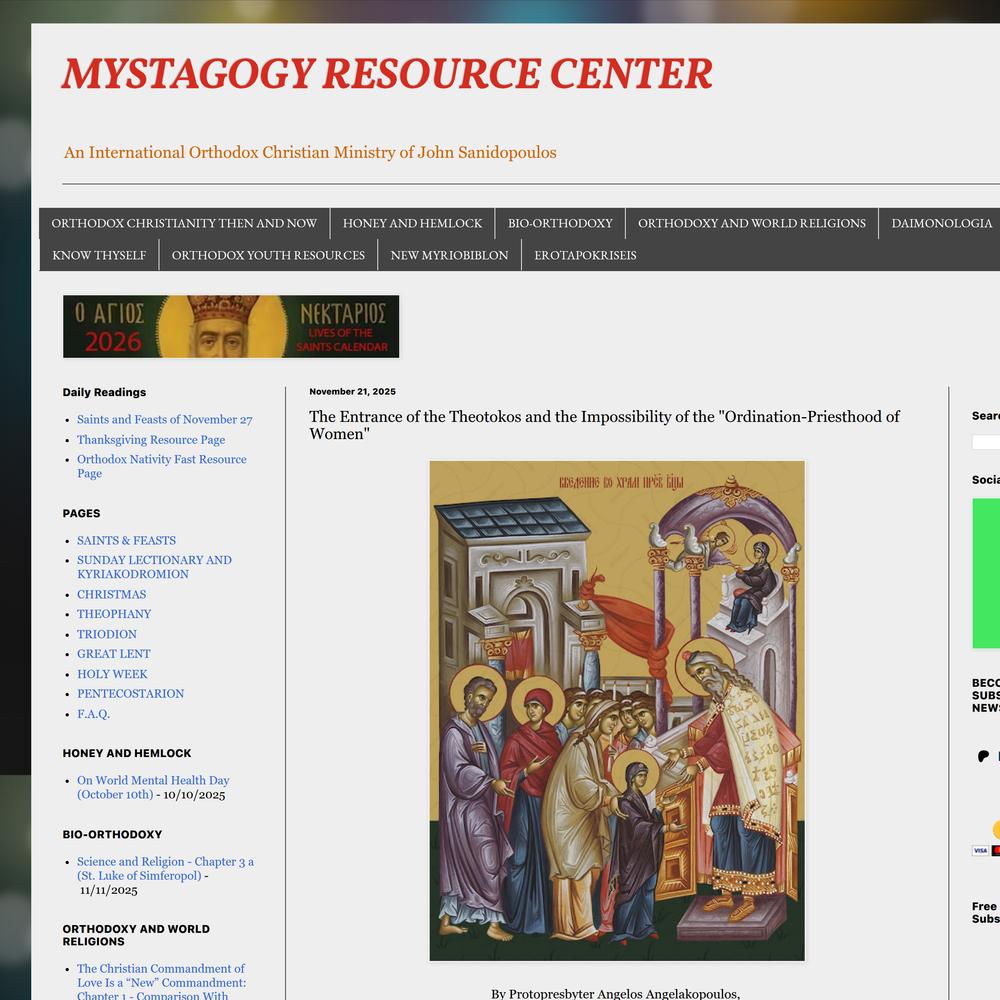Viewport: 1000px width, 1000px height.
Task: Click the Entrance of the Theotokos icon image
Action: (x=617, y=710)
